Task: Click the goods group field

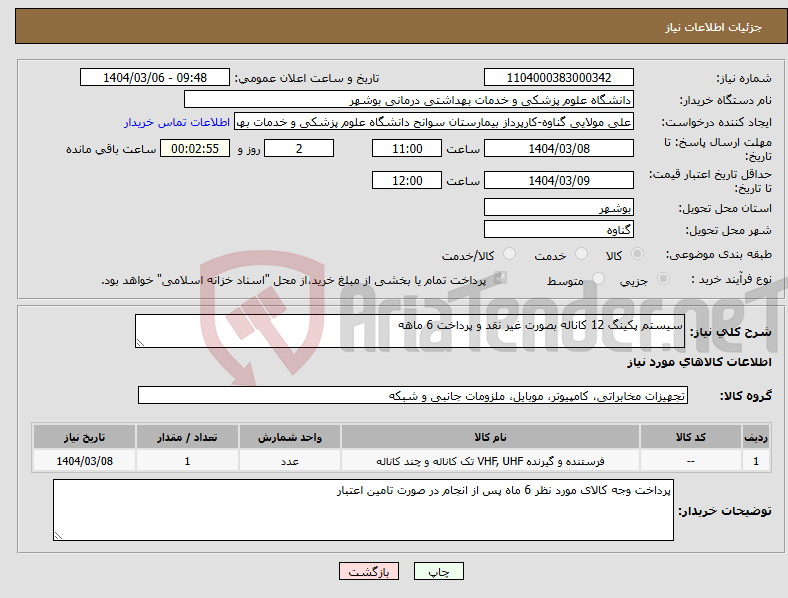Action: point(413,395)
